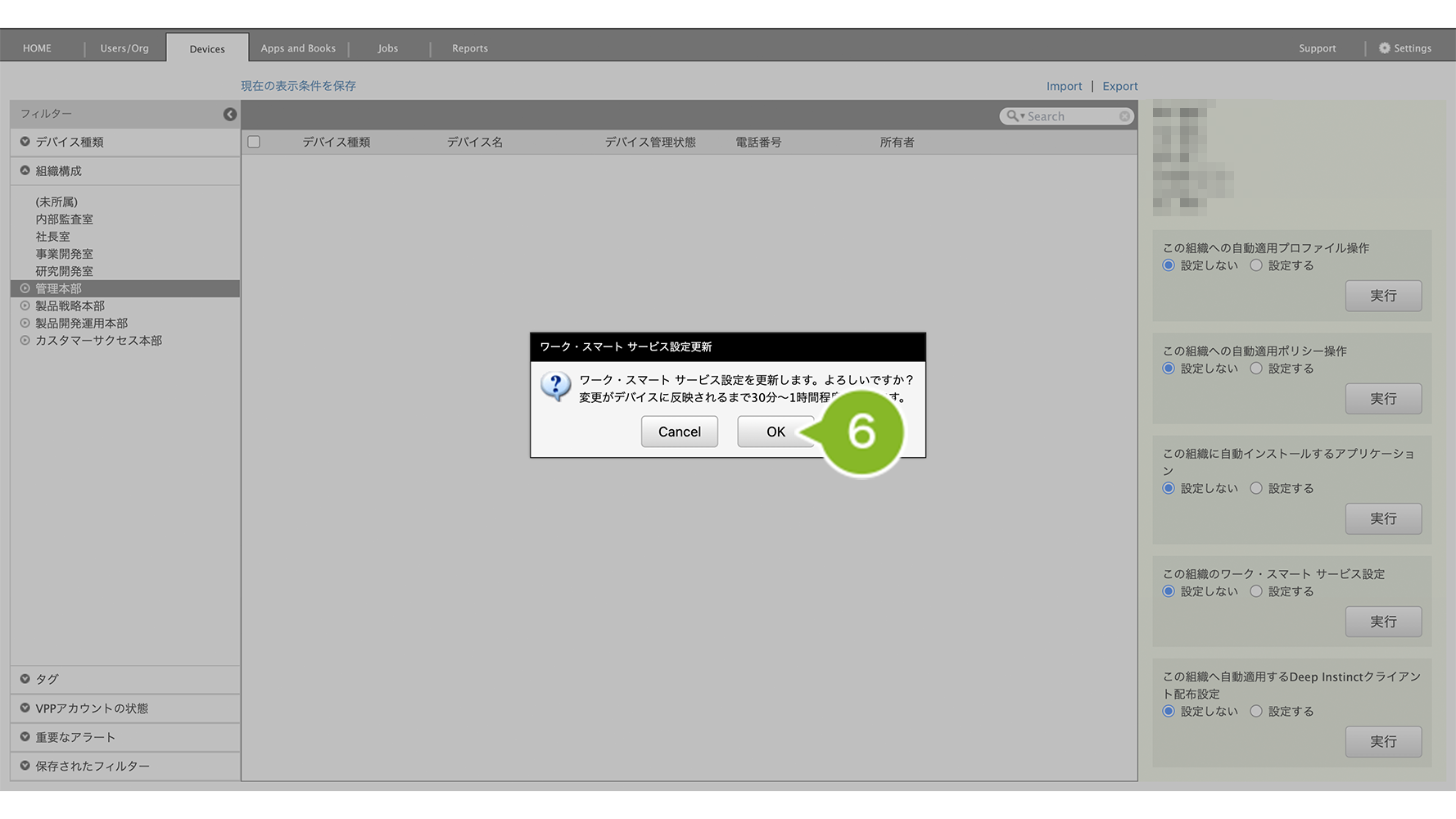
Task: Select 設定する for auto-apply profile operation
Action: (x=1255, y=265)
